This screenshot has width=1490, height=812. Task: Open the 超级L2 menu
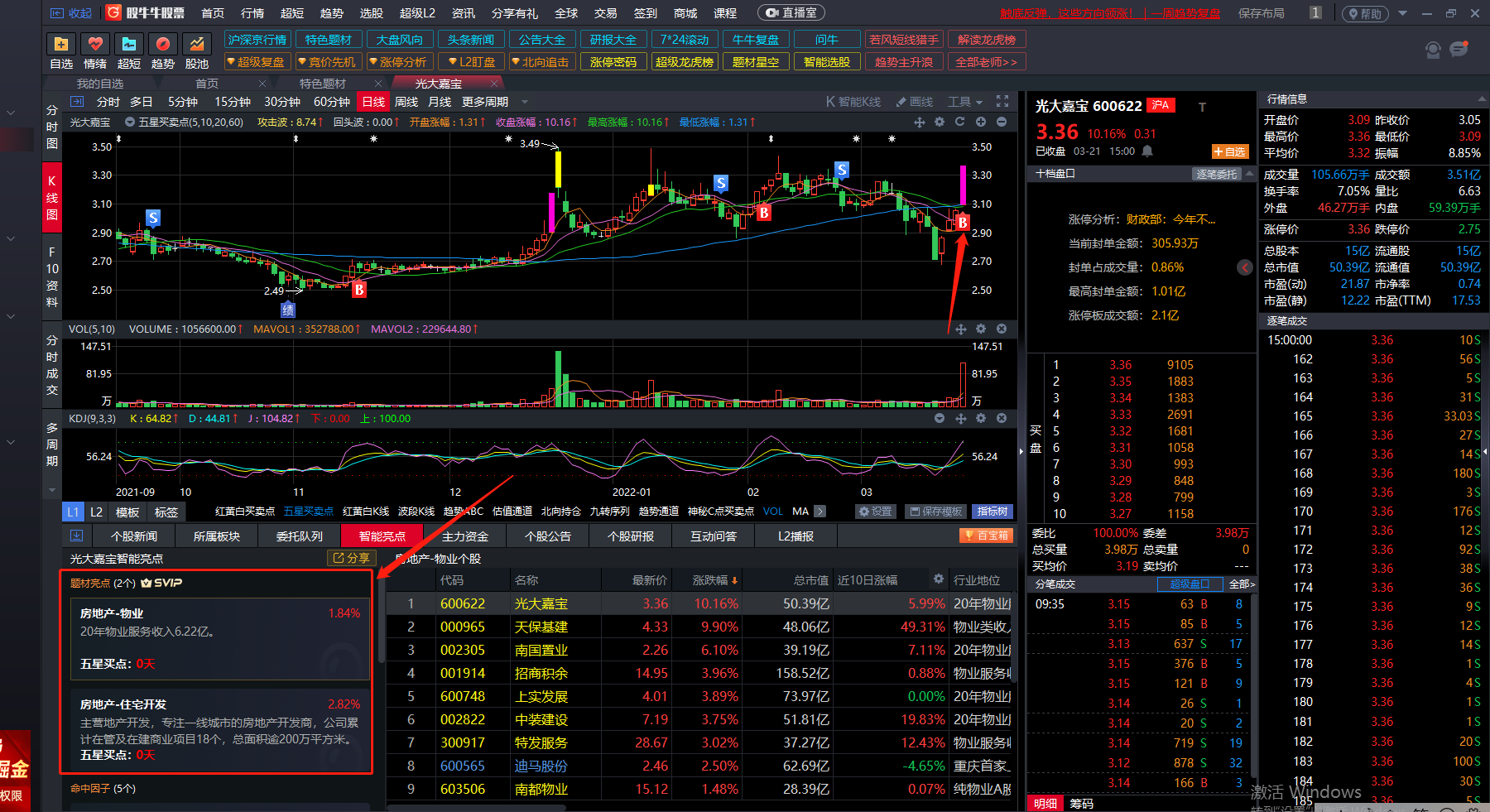pyautogui.click(x=417, y=13)
